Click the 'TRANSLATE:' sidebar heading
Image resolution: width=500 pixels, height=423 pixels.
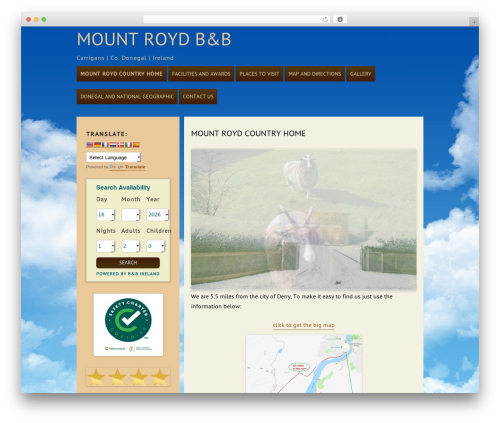pyautogui.click(x=107, y=134)
